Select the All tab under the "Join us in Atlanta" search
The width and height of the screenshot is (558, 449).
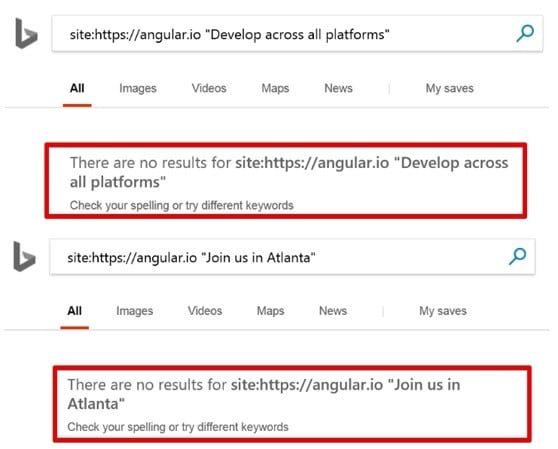point(74,311)
